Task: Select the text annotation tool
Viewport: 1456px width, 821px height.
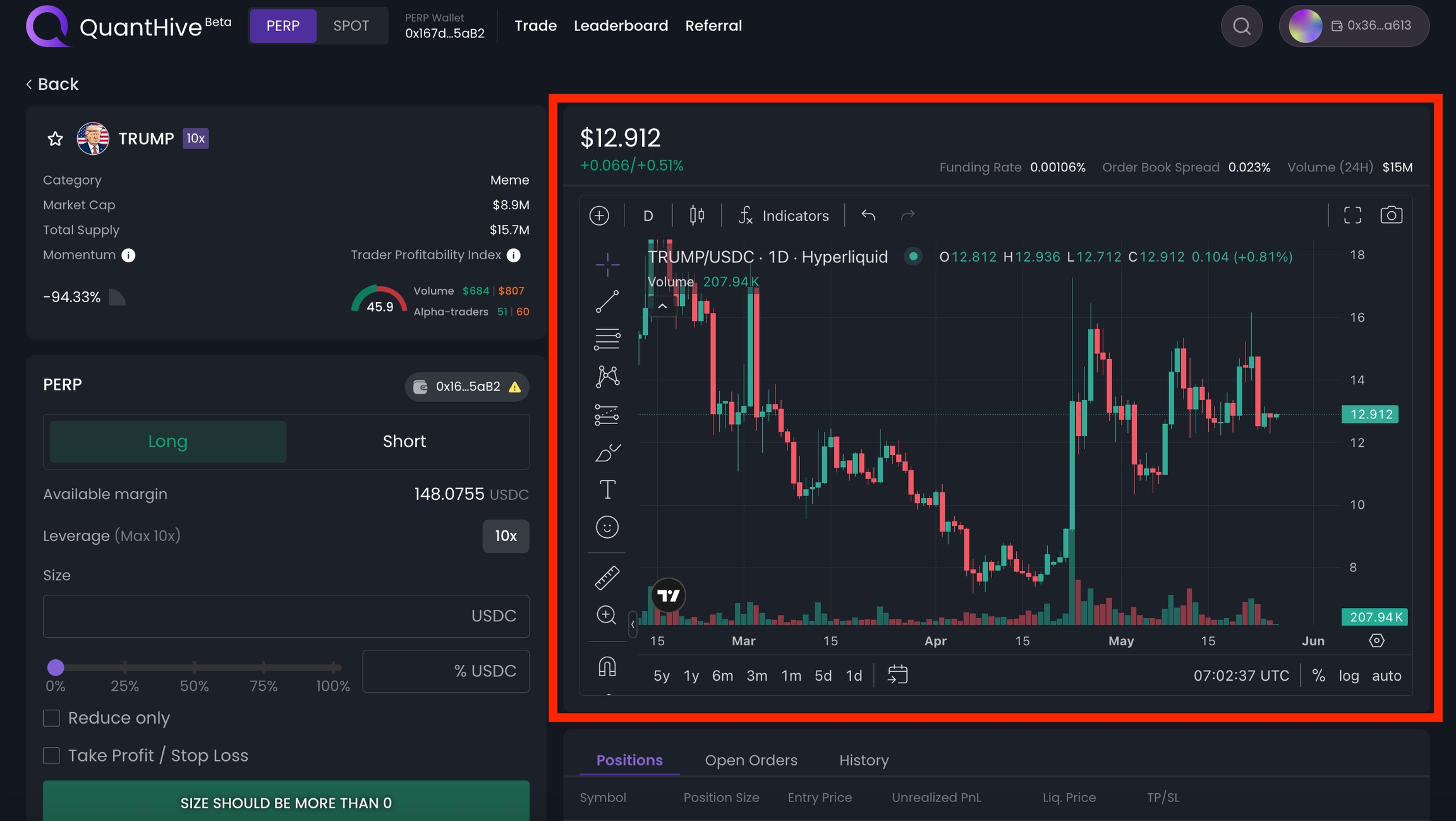Action: 607,489
